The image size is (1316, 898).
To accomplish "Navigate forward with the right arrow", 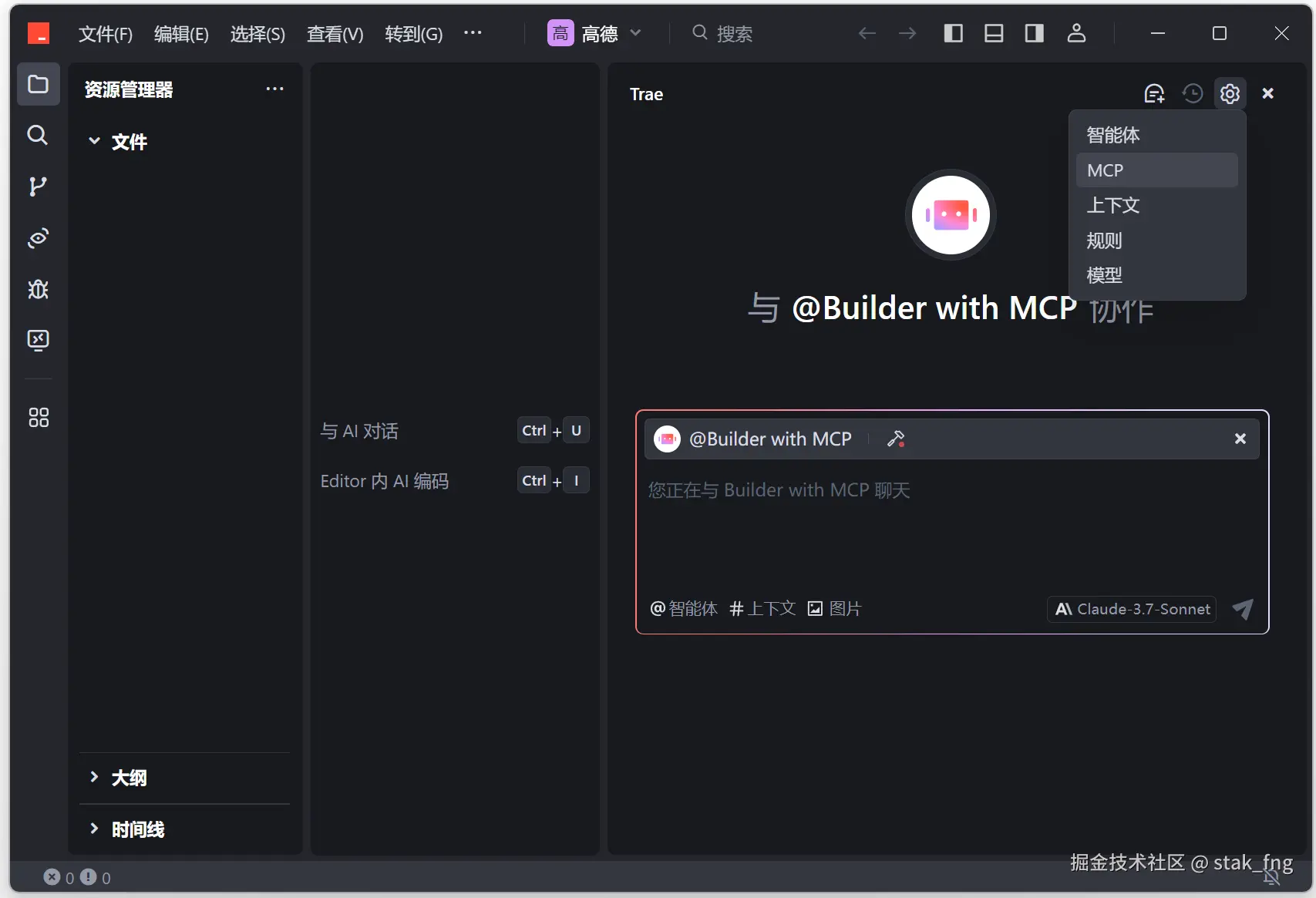I will [x=907, y=33].
